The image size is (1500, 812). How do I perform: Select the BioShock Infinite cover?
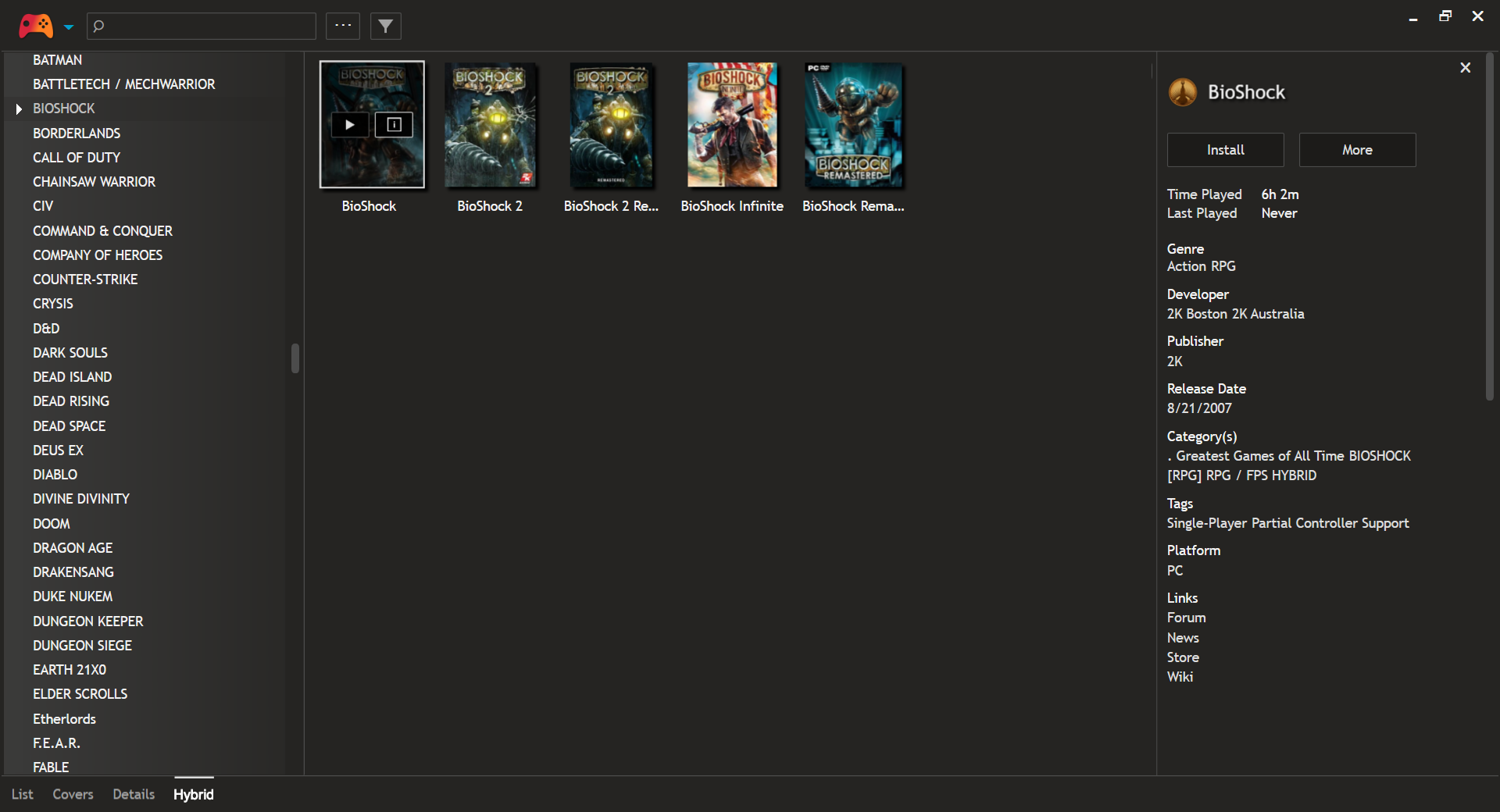coord(732,125)
